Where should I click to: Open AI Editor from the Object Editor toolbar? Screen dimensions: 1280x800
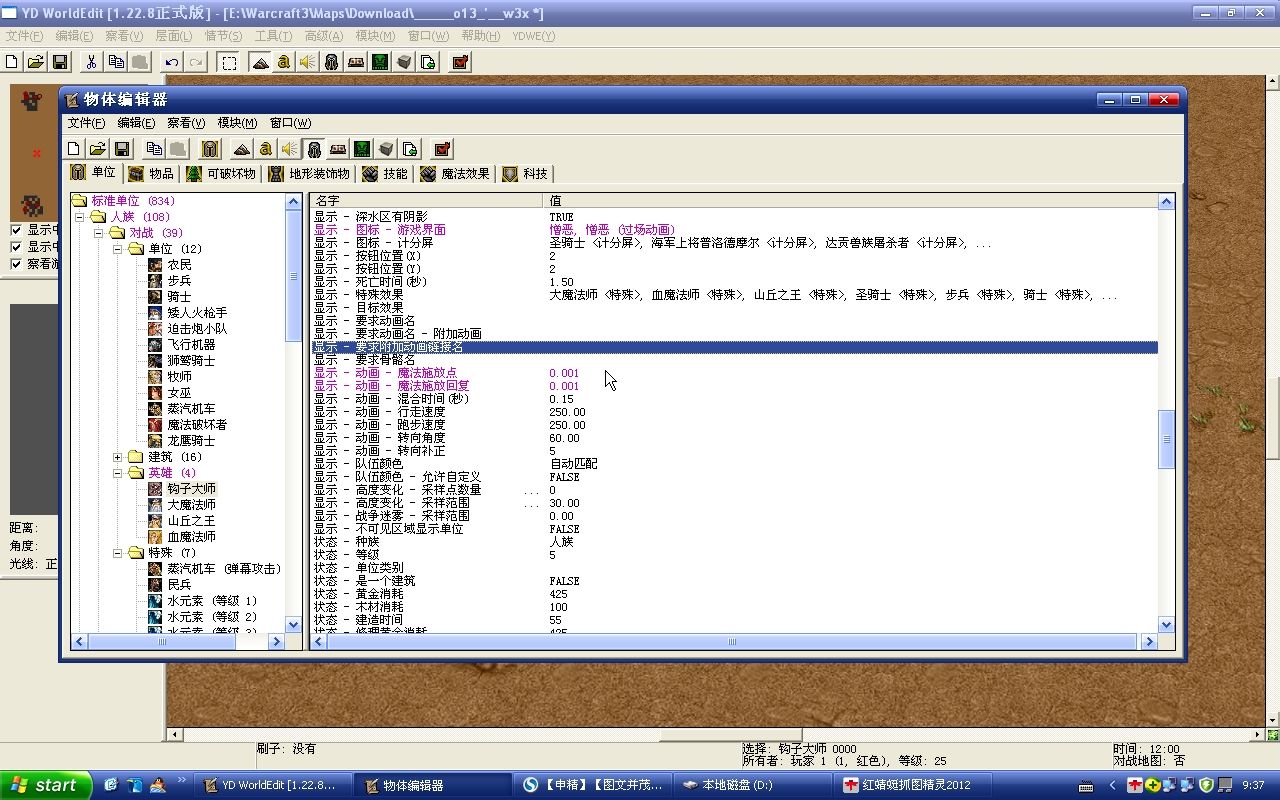point(362,149)
